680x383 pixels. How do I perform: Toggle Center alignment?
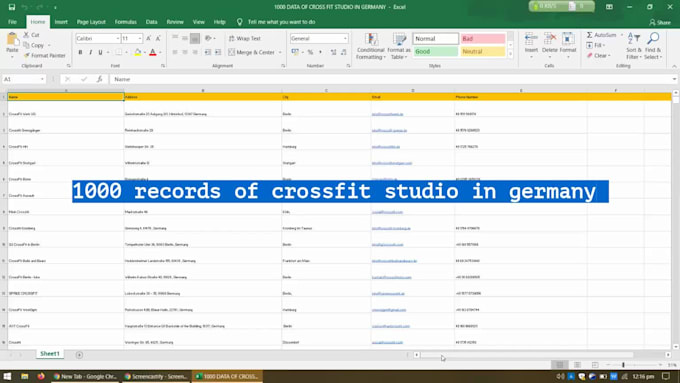[185, 52]
